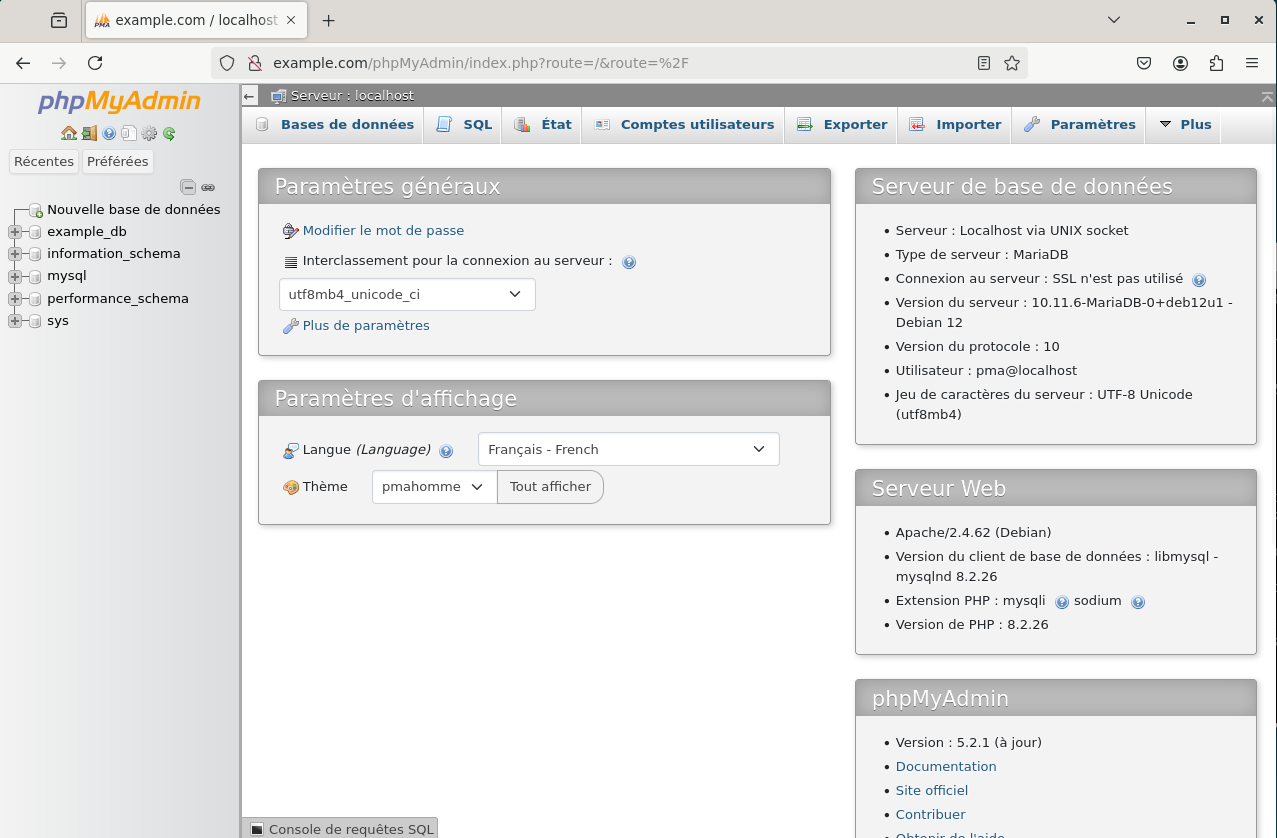
Task: Click the log out door icon
Action: [89, 133]
